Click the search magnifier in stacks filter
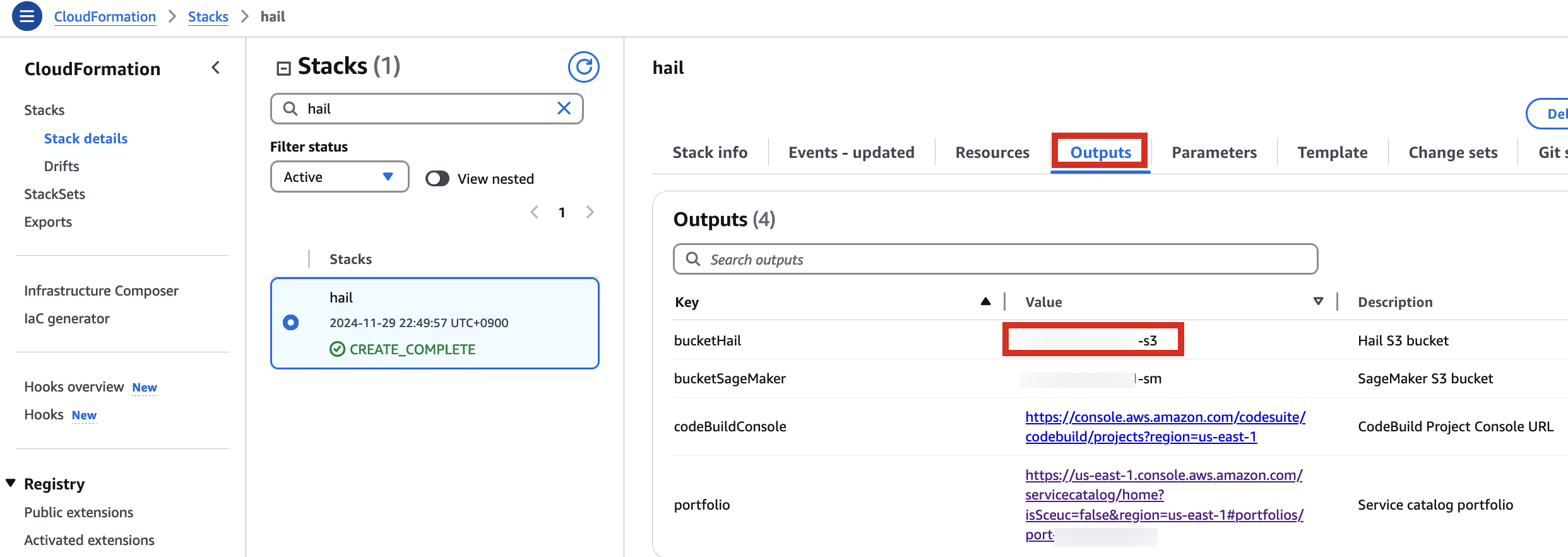 click(290, 109)
